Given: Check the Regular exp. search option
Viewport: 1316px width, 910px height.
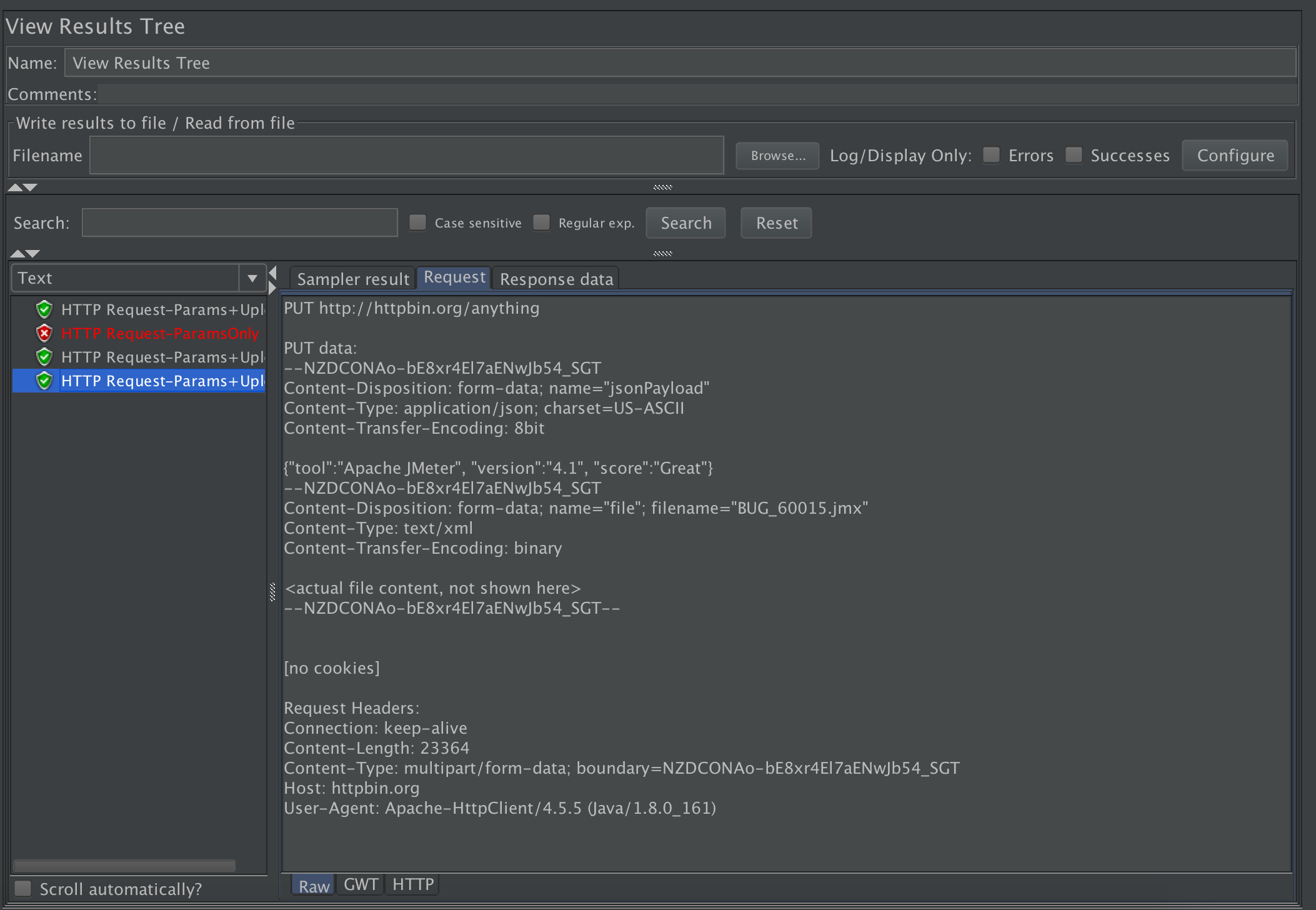Looking at the screenshot, I should coord(541,222).
